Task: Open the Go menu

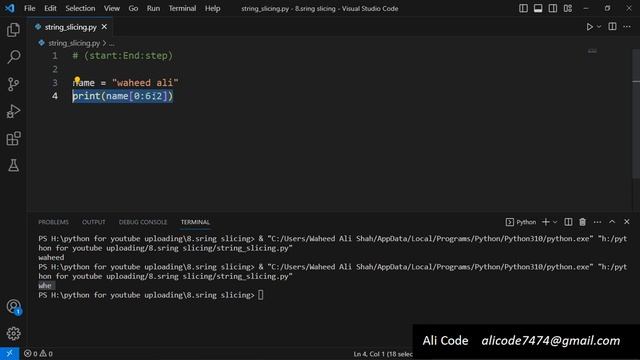Action: point(133,8)
